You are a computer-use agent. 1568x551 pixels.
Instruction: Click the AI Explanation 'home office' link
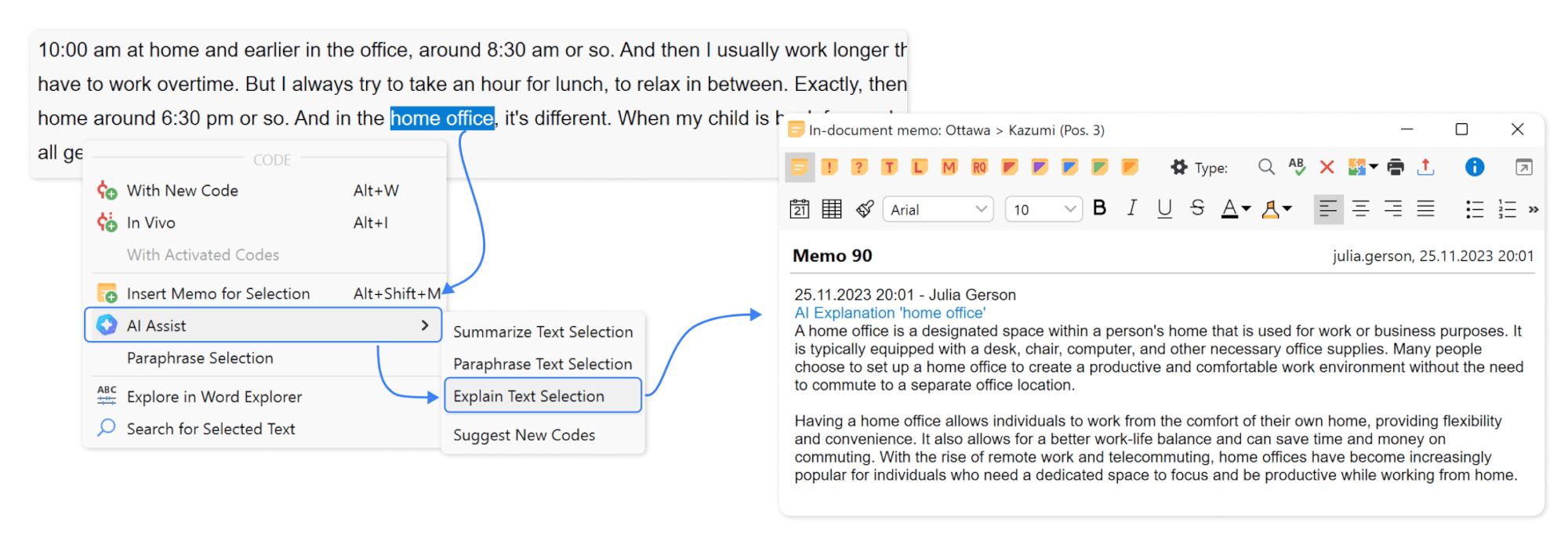point(890,314)
